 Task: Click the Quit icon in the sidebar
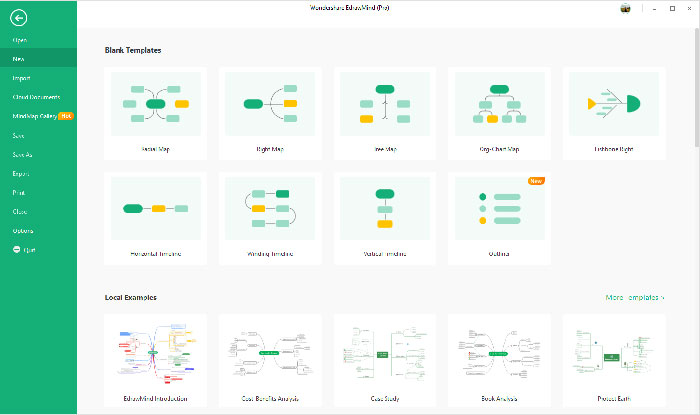point(17,249)
